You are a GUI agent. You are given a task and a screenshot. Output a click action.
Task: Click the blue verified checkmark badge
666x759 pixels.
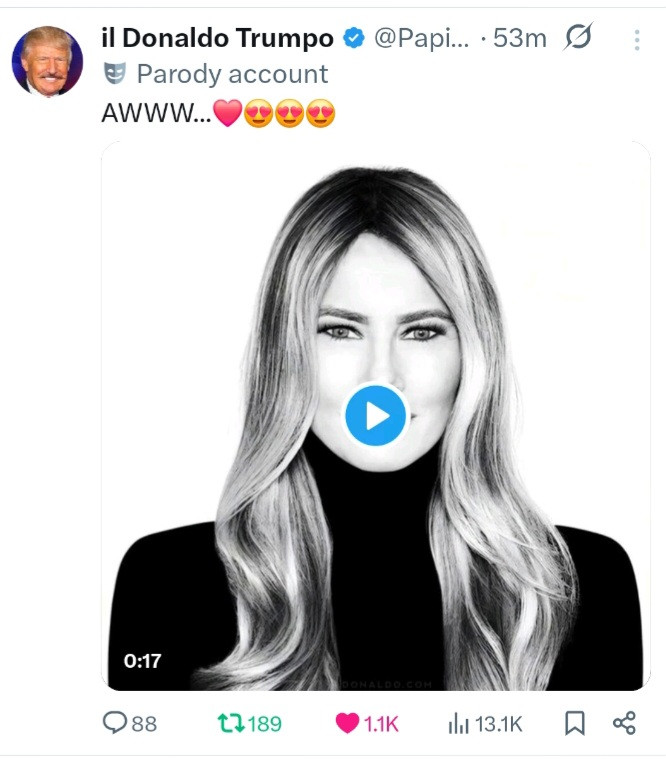[x=354, y=39]
